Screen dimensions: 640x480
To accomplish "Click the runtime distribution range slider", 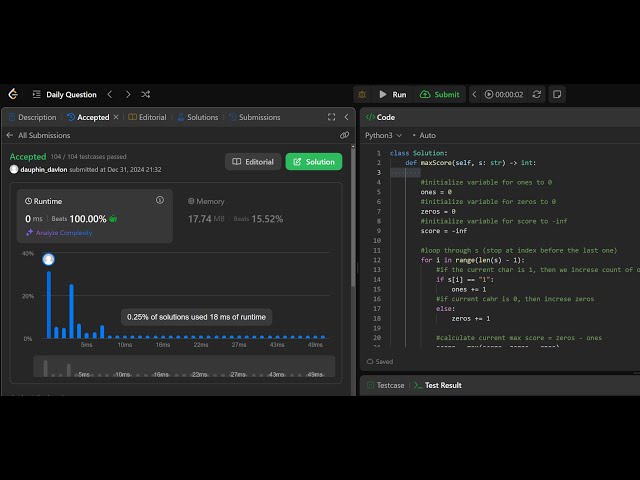I will [x=180, y=367].
